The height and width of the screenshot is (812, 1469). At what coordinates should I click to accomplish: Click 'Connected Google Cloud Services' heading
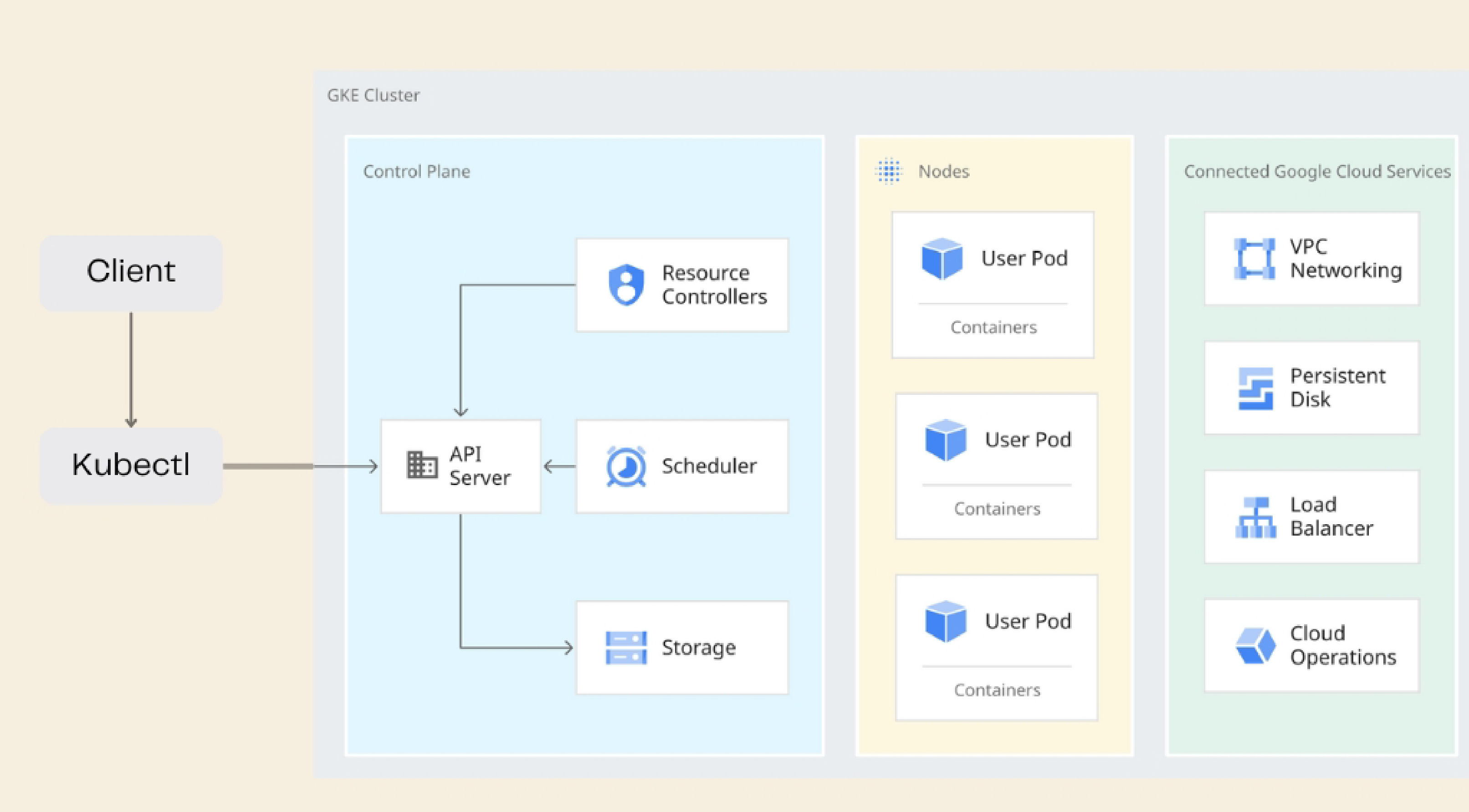point(1317,171)
